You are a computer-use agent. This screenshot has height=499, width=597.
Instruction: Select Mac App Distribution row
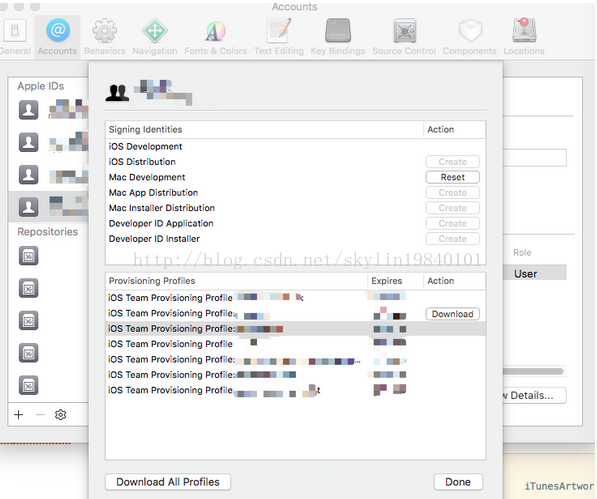tap(295, 193)
